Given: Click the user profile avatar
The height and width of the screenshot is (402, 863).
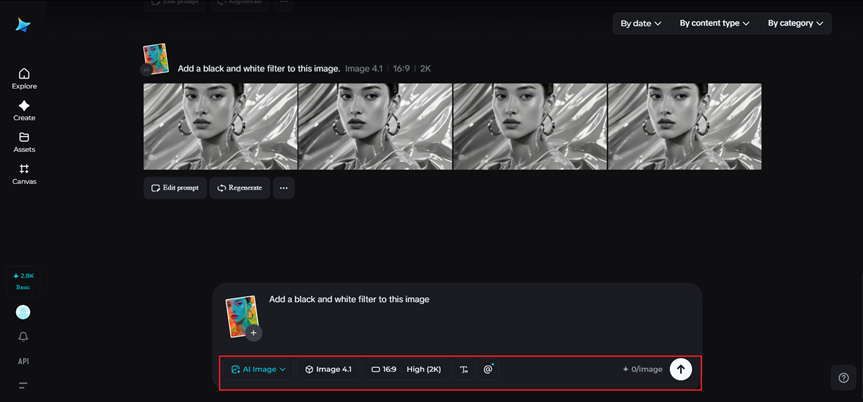Looking at the screenshot, I should click(x=23, y=312).
